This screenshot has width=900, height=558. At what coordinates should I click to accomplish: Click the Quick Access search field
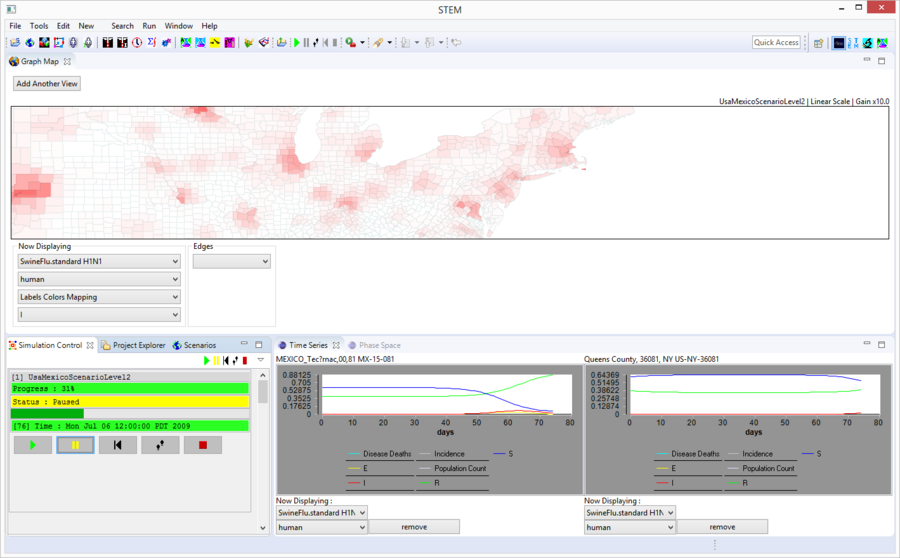[x=776, y=43]
